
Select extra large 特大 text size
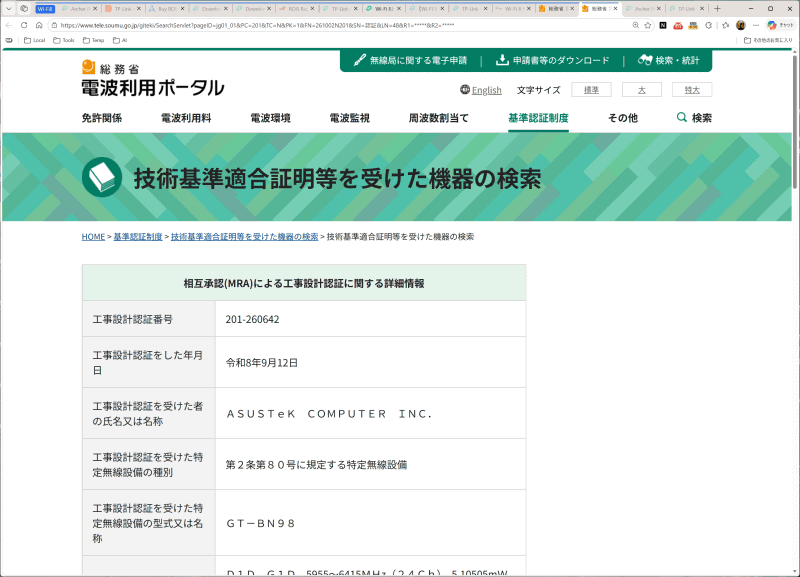click(x=692, y=90)
